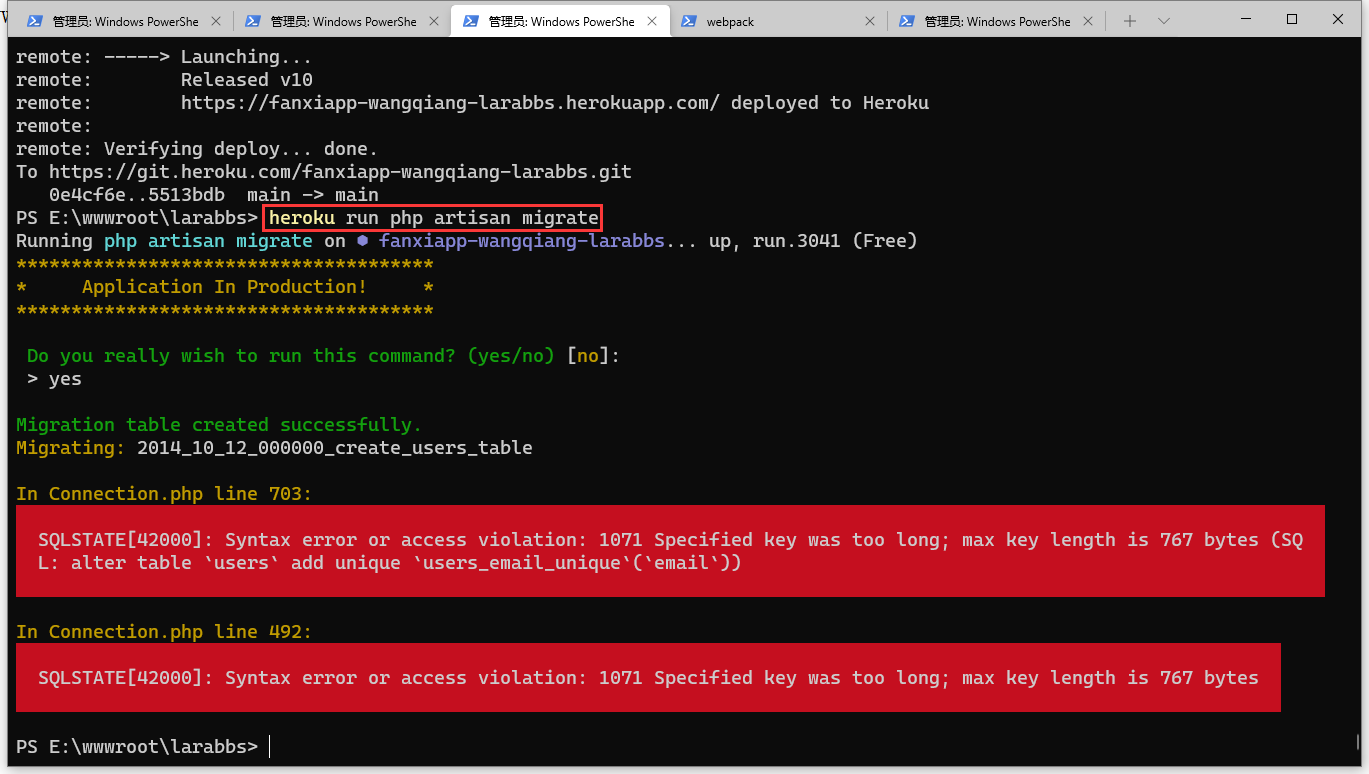Click the git.heroku.com repository URL
The height and width of the screenshot is (774, 1369).
click(340, 172)
